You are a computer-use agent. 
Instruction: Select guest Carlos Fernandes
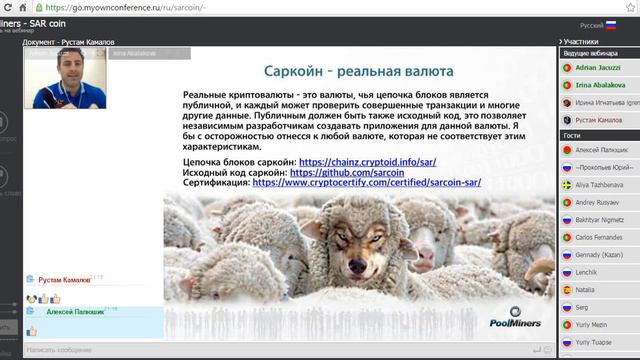tap(599, 238)
